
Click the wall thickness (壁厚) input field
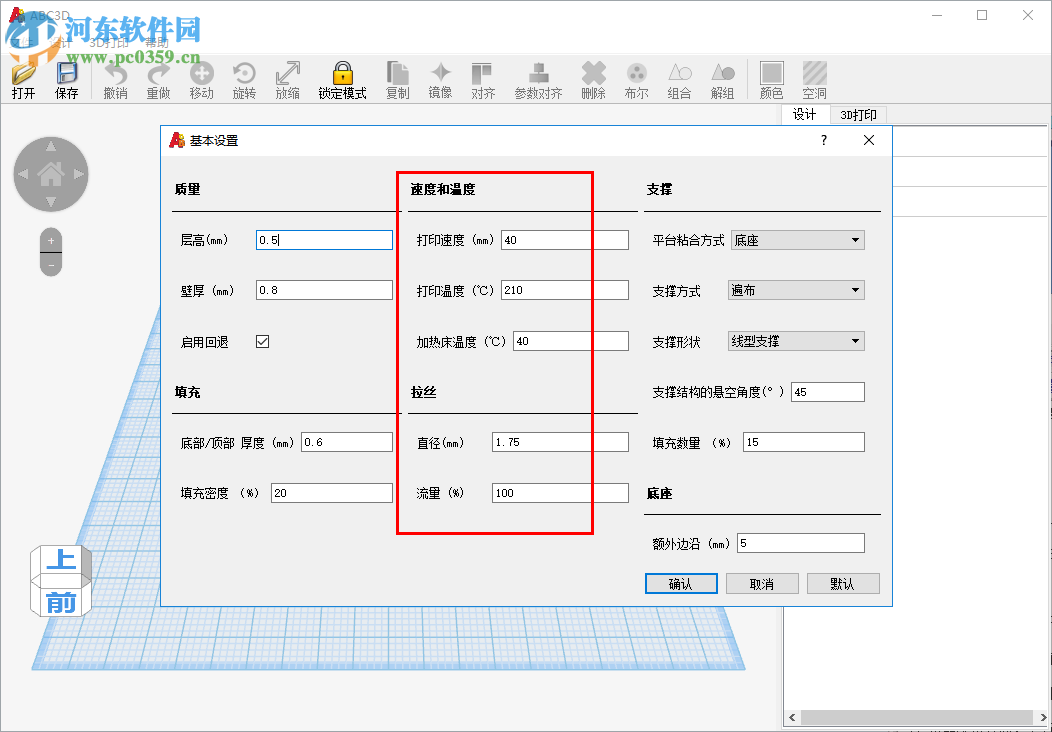tap(324, 291)
